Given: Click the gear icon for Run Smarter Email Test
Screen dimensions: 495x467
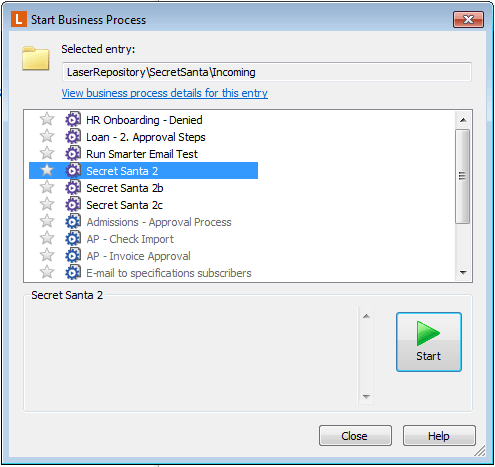Looking at the screenshot, I should (73, 153).
